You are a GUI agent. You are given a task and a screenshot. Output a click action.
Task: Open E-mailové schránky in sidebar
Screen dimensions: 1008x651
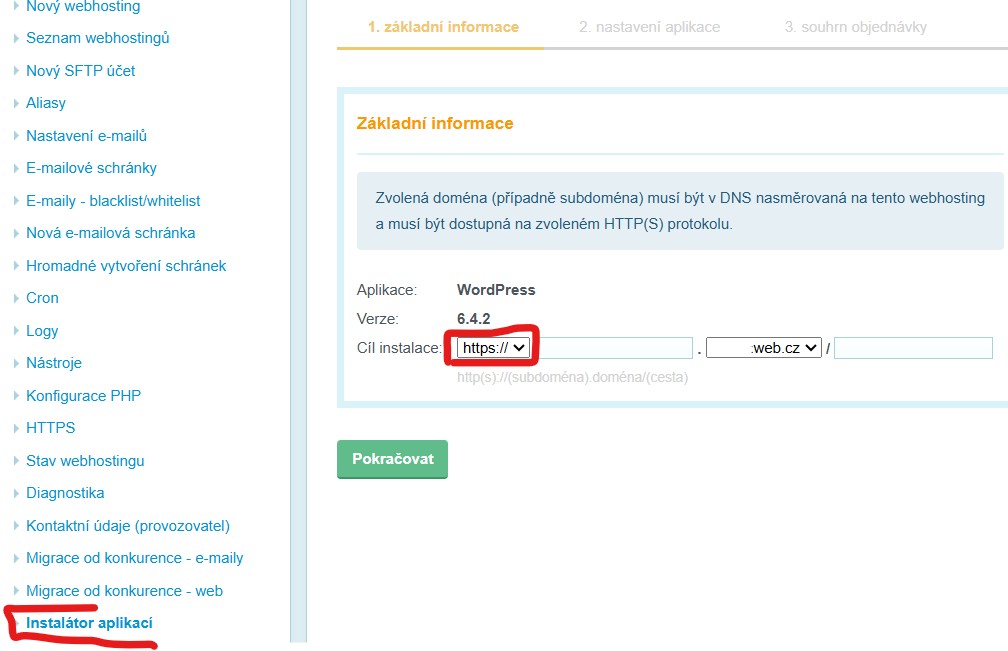coord(91,168)
